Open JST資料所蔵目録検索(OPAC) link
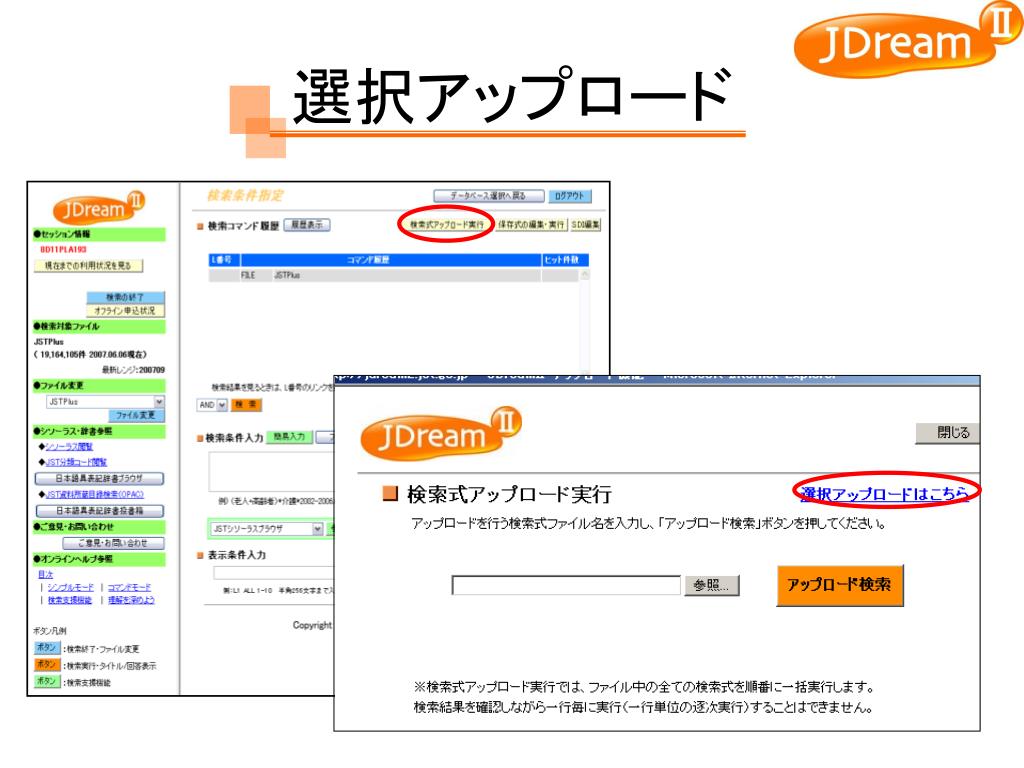 [x=95, y=495]
